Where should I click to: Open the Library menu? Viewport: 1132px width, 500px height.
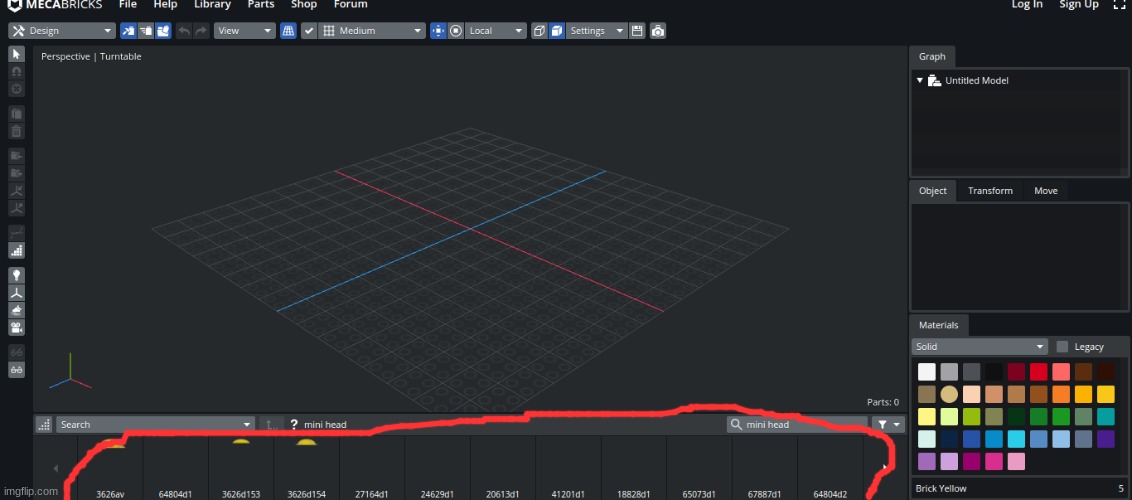pos(212,4)
